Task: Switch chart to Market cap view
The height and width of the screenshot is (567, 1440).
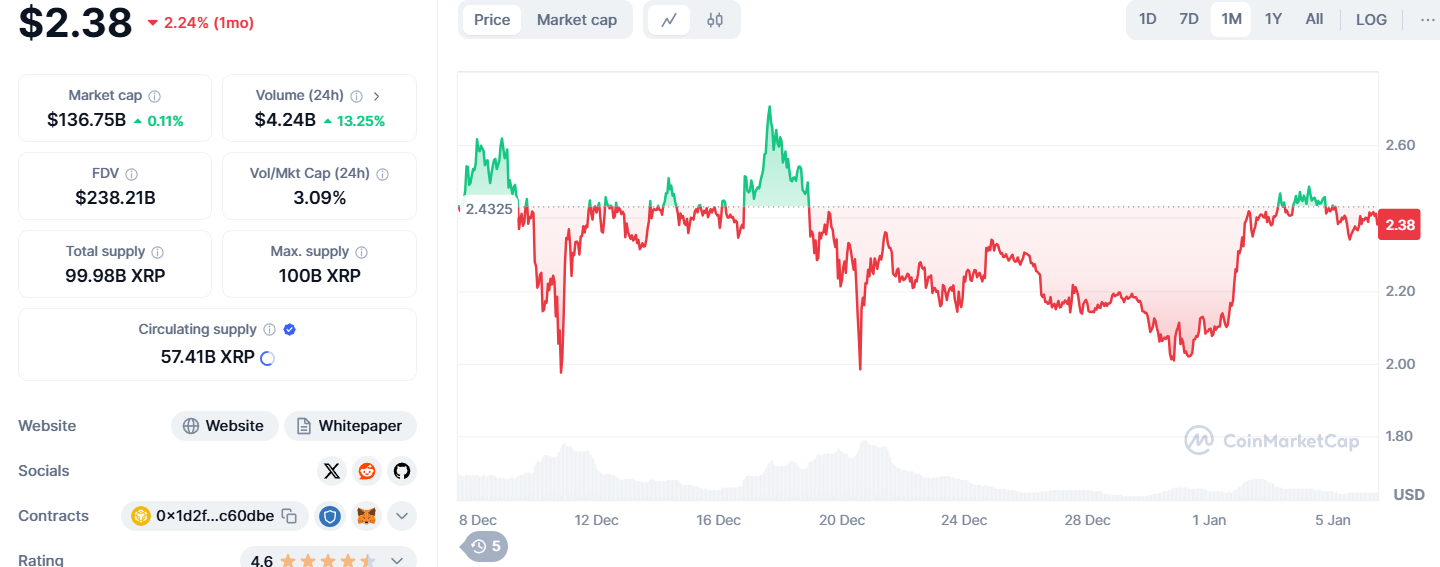Action: pyautogui.click(x=577, y=20)
